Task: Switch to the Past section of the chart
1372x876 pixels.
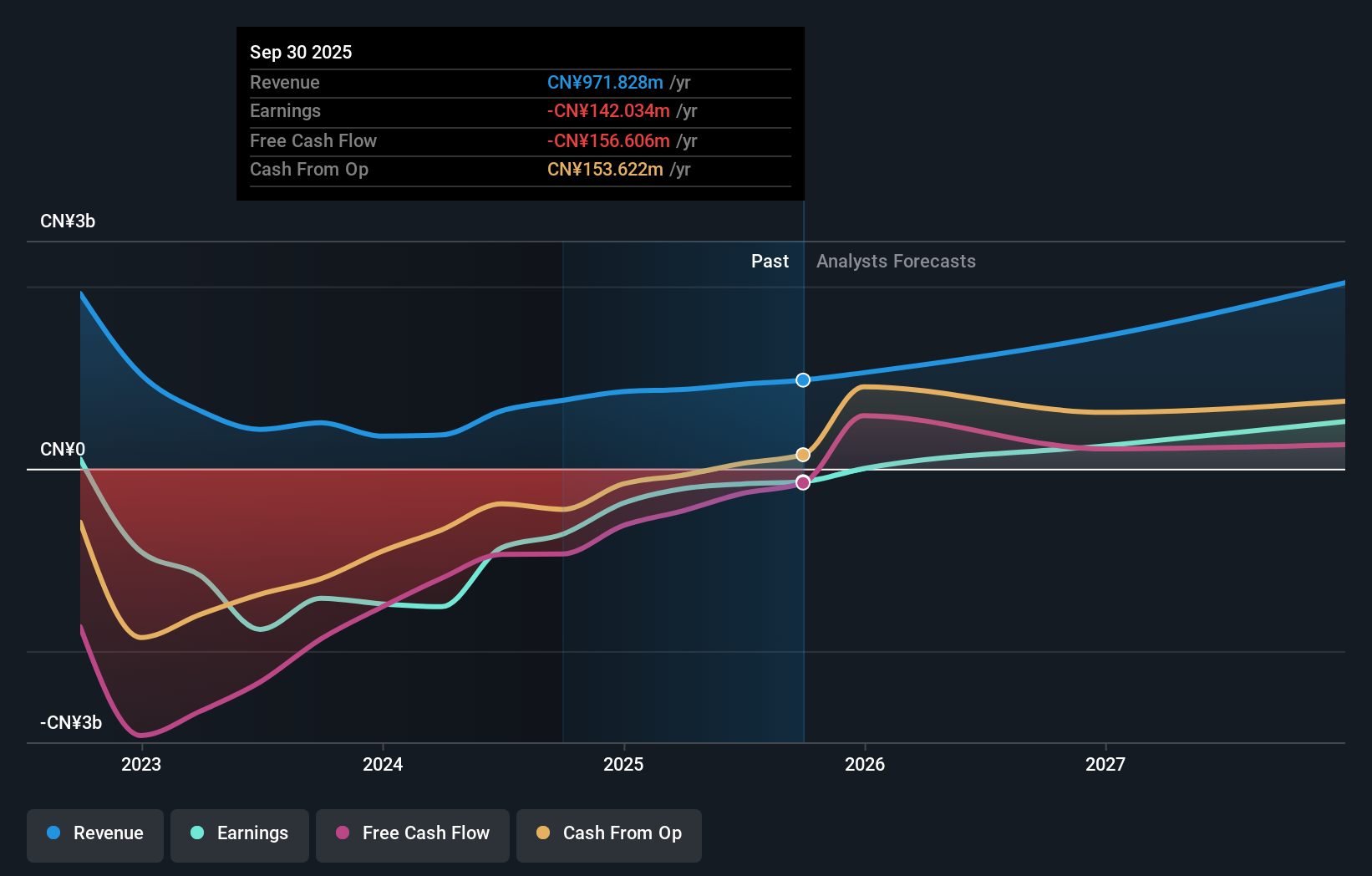Action: pyautogui.click(x=770, y=261)
